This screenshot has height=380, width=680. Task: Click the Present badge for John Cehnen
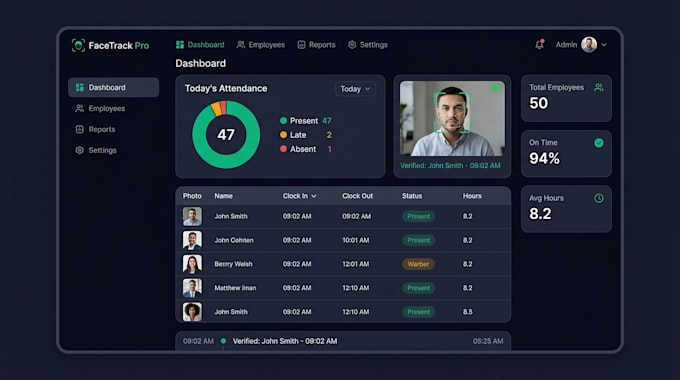tap(418, 240)
